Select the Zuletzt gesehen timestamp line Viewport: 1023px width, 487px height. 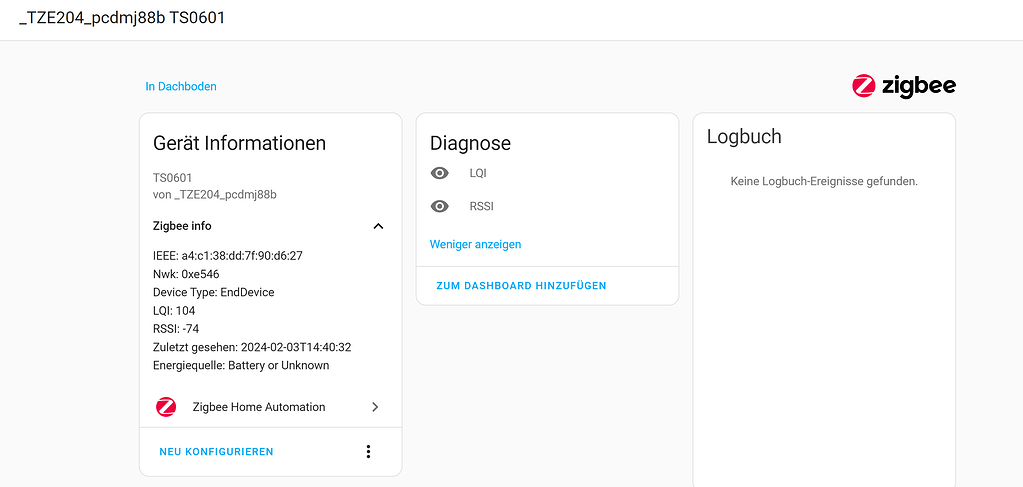tap(252, 347)
